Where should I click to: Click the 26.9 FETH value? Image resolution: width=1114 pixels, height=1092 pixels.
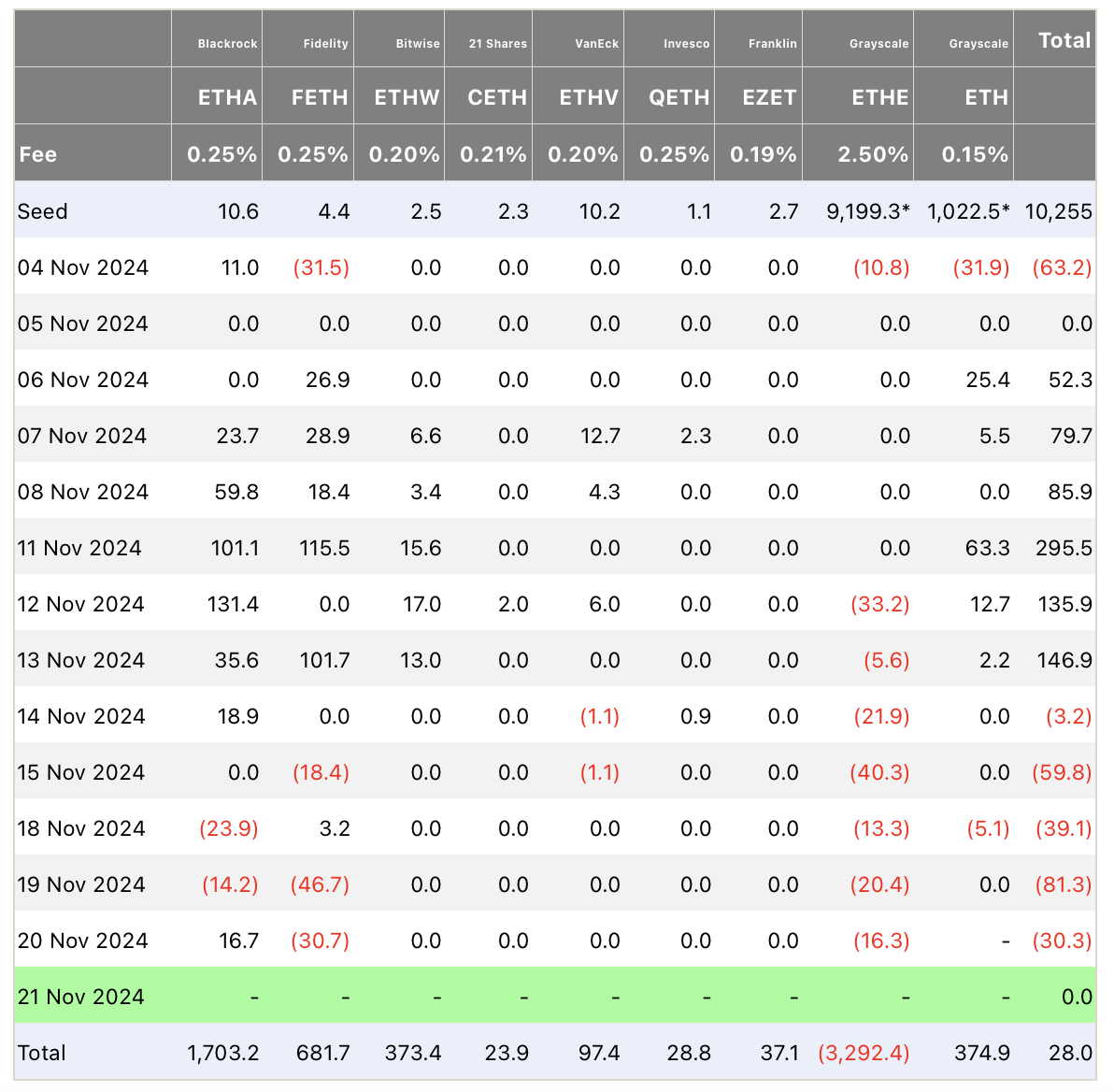(327, 380)
